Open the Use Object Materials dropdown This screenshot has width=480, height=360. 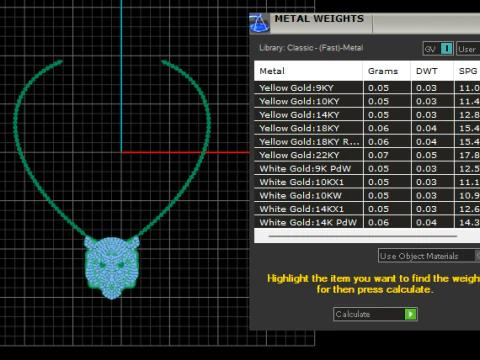[429, 256]
